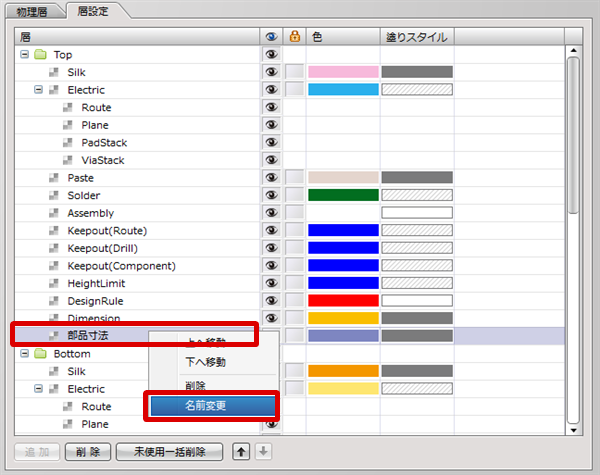Collapse the Top layer group
The height and width of the screenshot is (475, 600).
click(24, 55)
